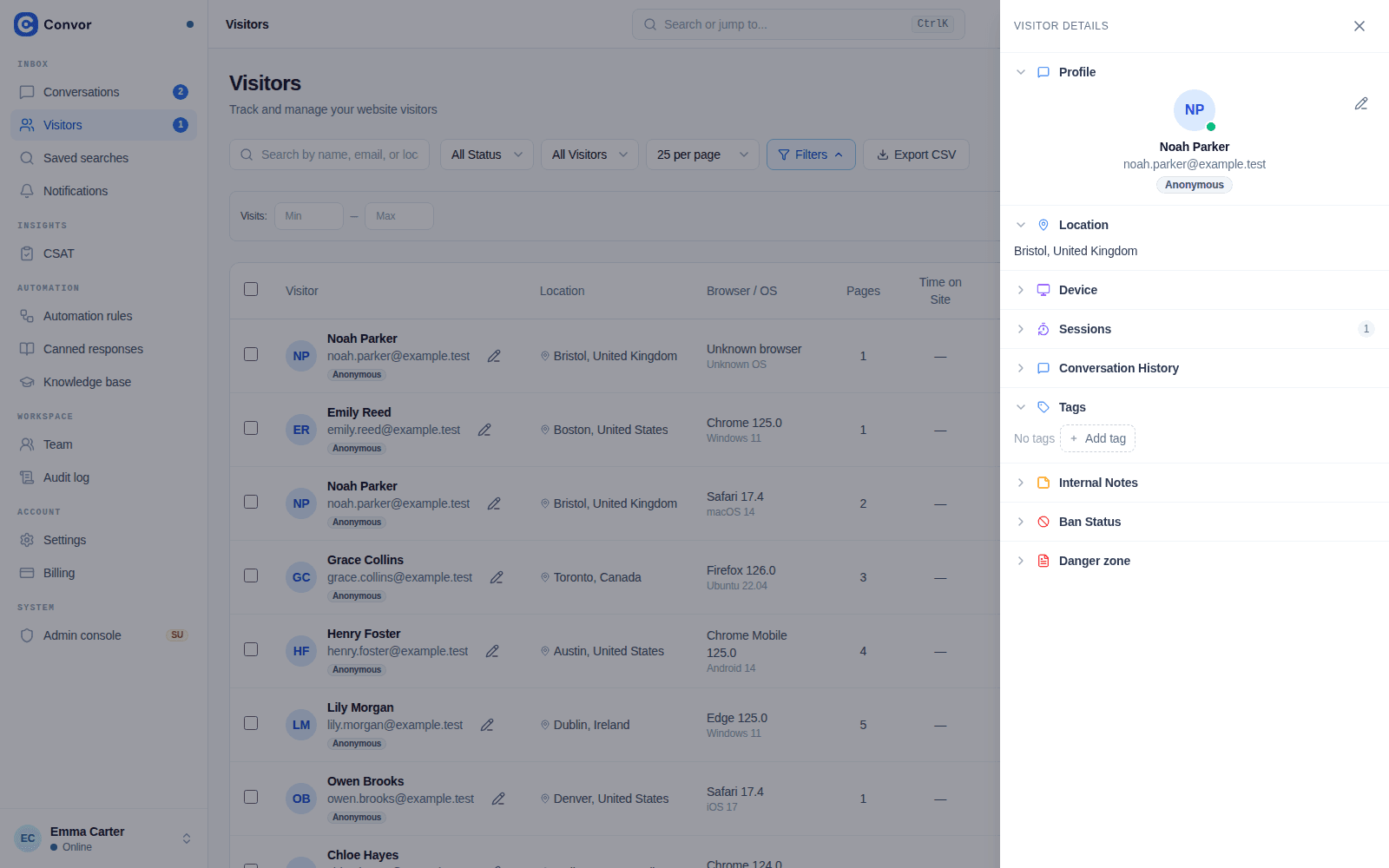This screenshot has height=868, width=1389.
Task: Click the NP avatar in visitor details
Action: click(x=1195, y=110)
